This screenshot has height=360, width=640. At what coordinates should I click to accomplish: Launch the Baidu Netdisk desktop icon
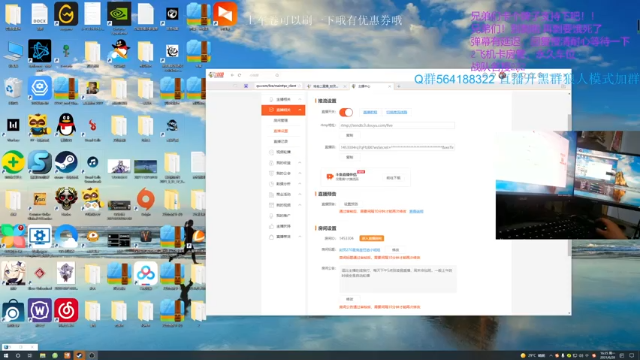145,273
